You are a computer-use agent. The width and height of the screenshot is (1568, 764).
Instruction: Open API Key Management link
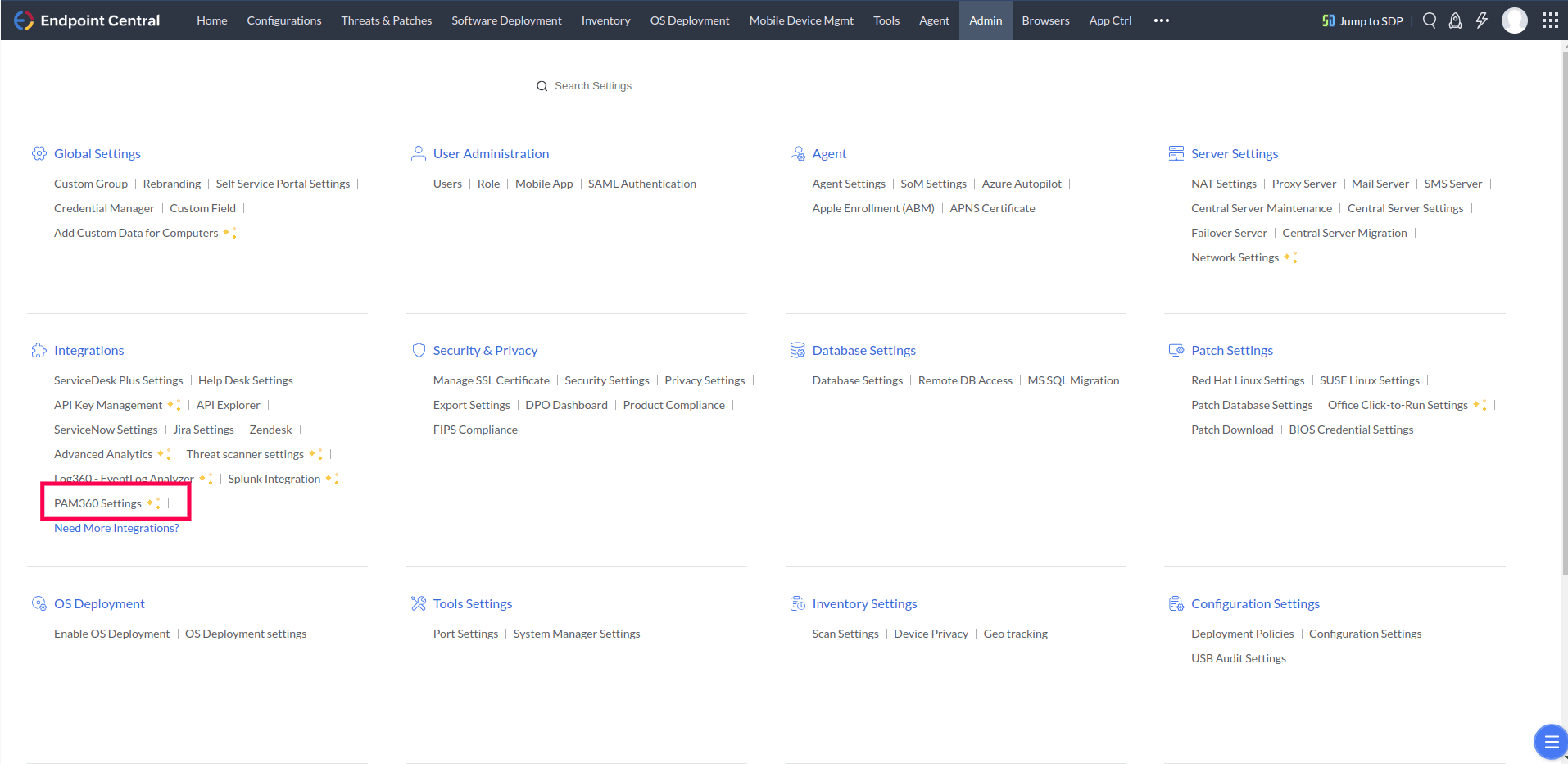click(x=108, y=405)
